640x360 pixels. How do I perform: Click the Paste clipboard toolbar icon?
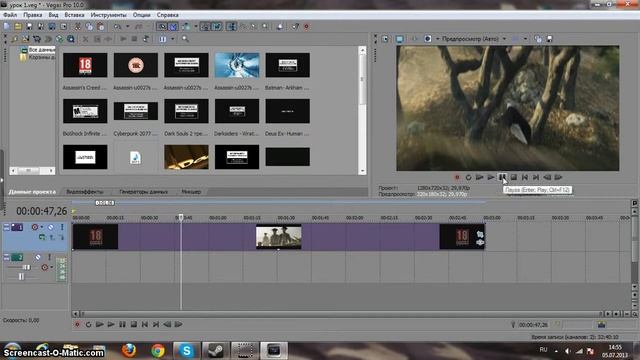100,27
